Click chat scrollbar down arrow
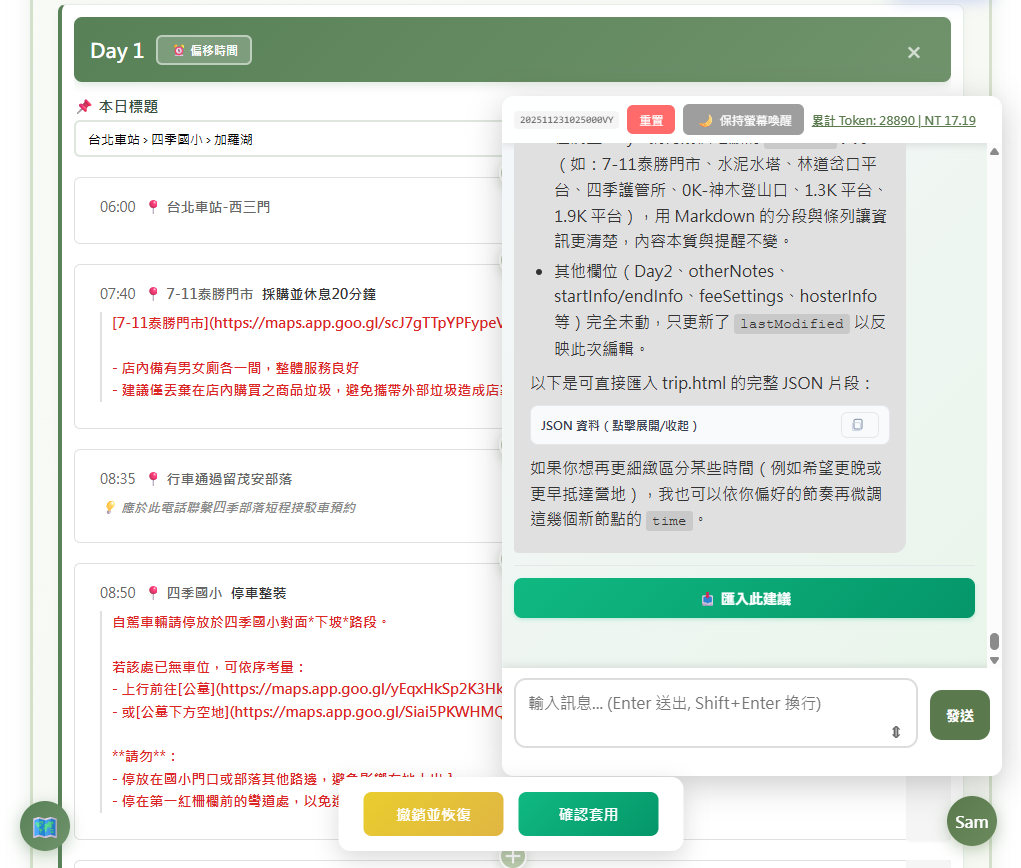Viewport: 1021px width, 868px height. pyautogui.click(x=994, y=660)
